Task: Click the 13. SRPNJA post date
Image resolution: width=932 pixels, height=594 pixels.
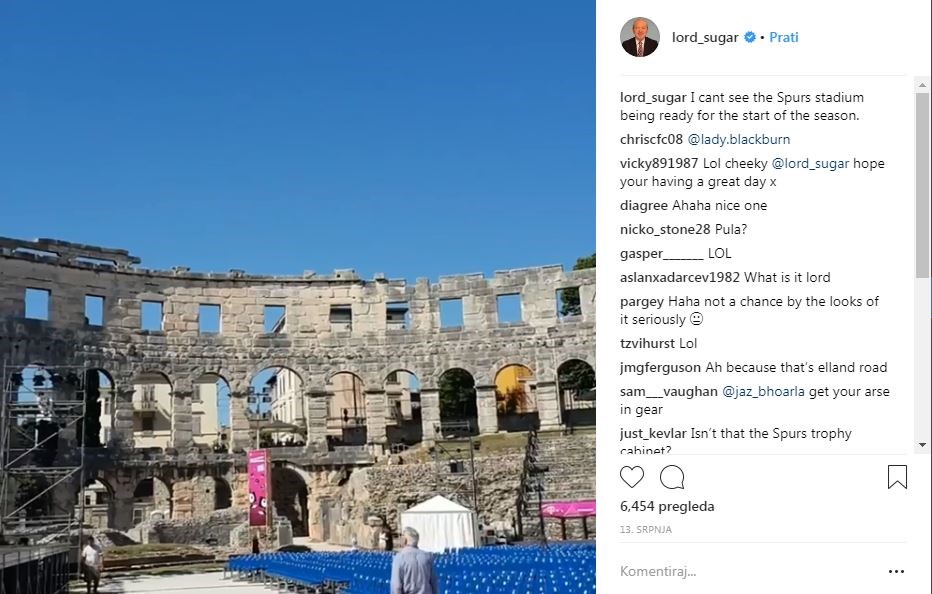Action: click(x=646, y=529)
